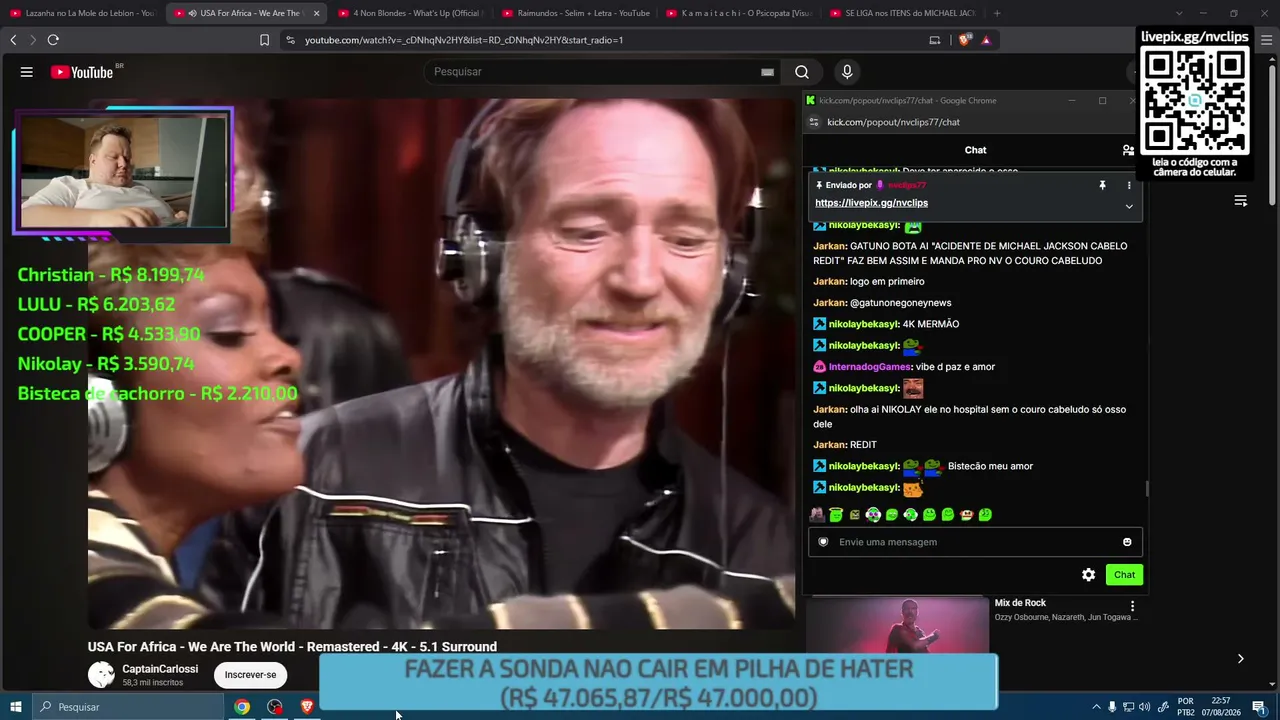Switch to the 4 Non Blondes What's Up tab
1280x720 pixels.
[410, 13]
